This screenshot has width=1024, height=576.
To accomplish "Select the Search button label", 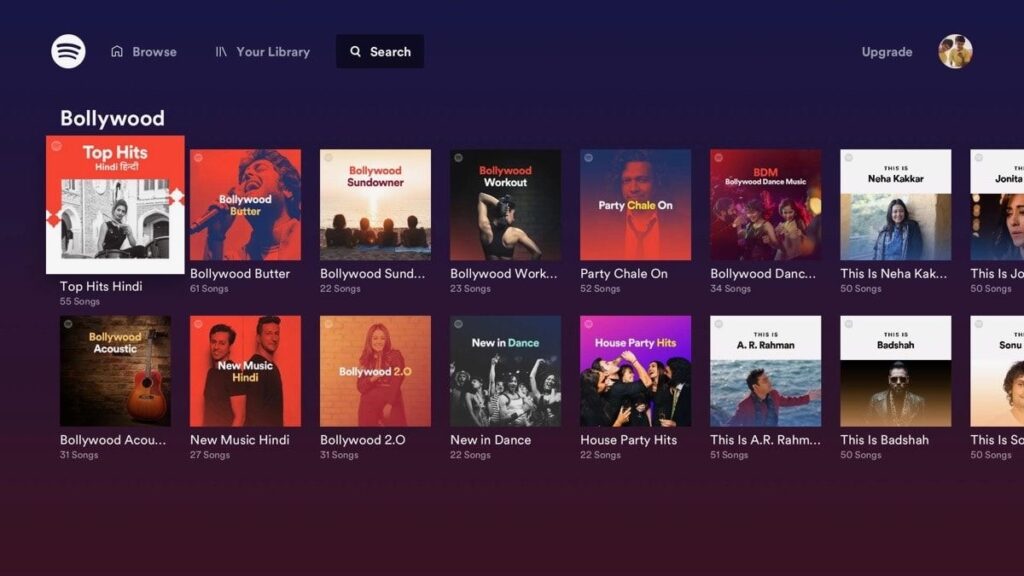I will [390, 52].
